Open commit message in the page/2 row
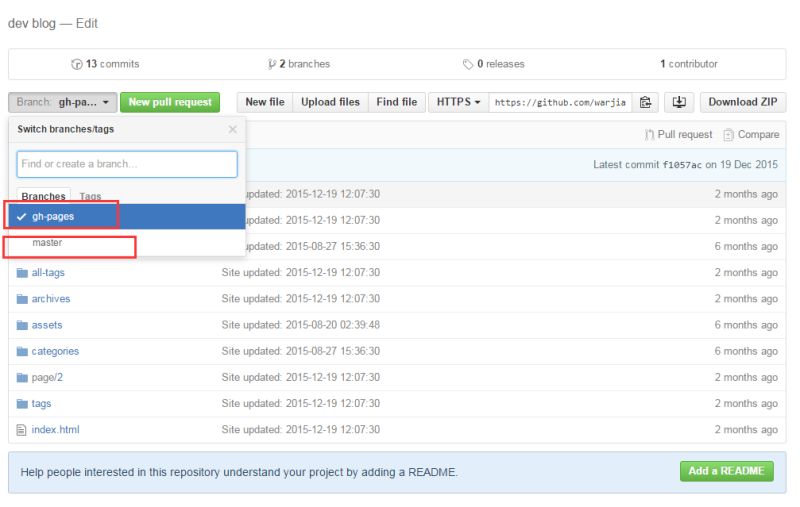 301,377
